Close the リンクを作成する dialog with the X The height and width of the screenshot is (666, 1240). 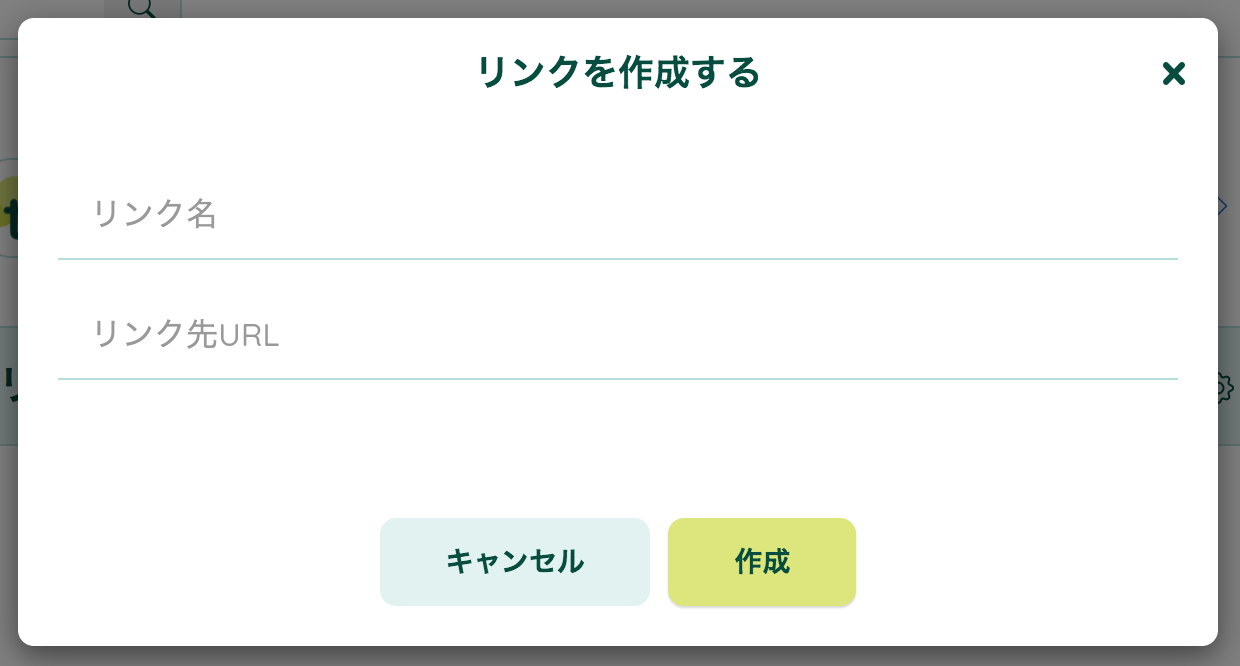pos(1173,73)
